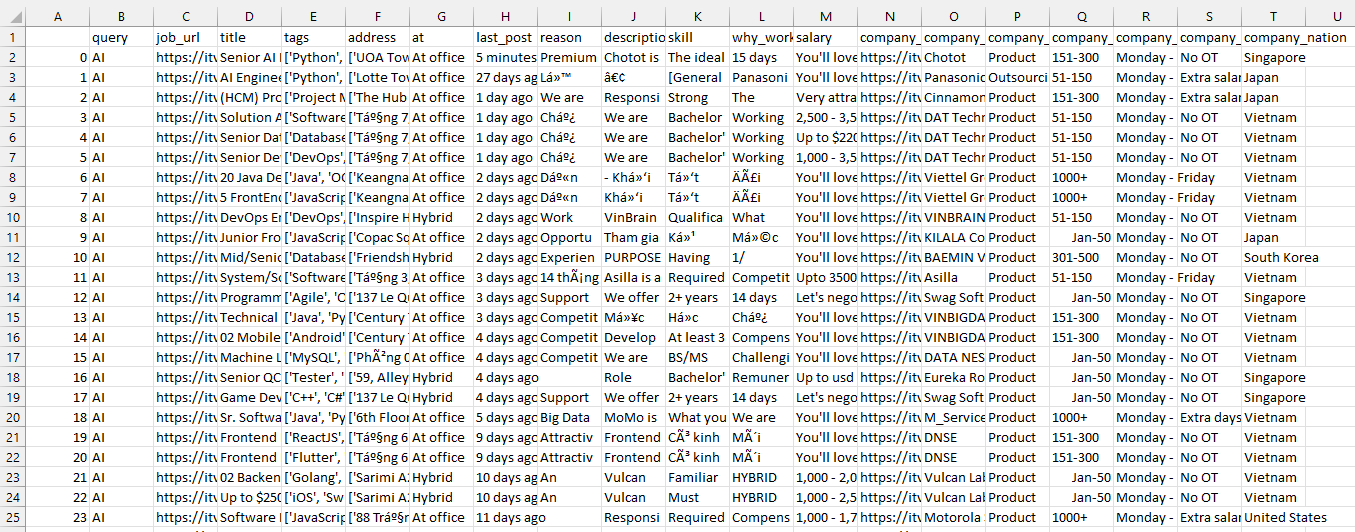Click "['Golang'," tags cell
The image size is (1355, 532).
(x=313, y=477)
